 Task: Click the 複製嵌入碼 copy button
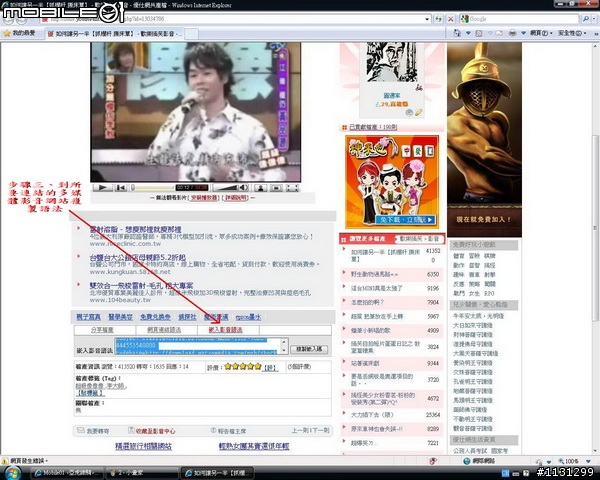pyautogui.click(x=309, y=349)
